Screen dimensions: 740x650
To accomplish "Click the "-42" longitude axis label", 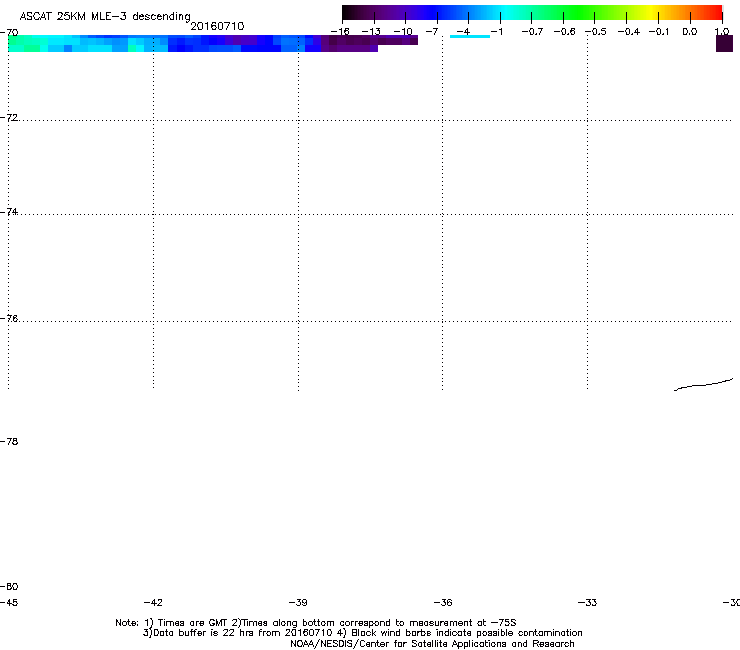I will 153,602.
